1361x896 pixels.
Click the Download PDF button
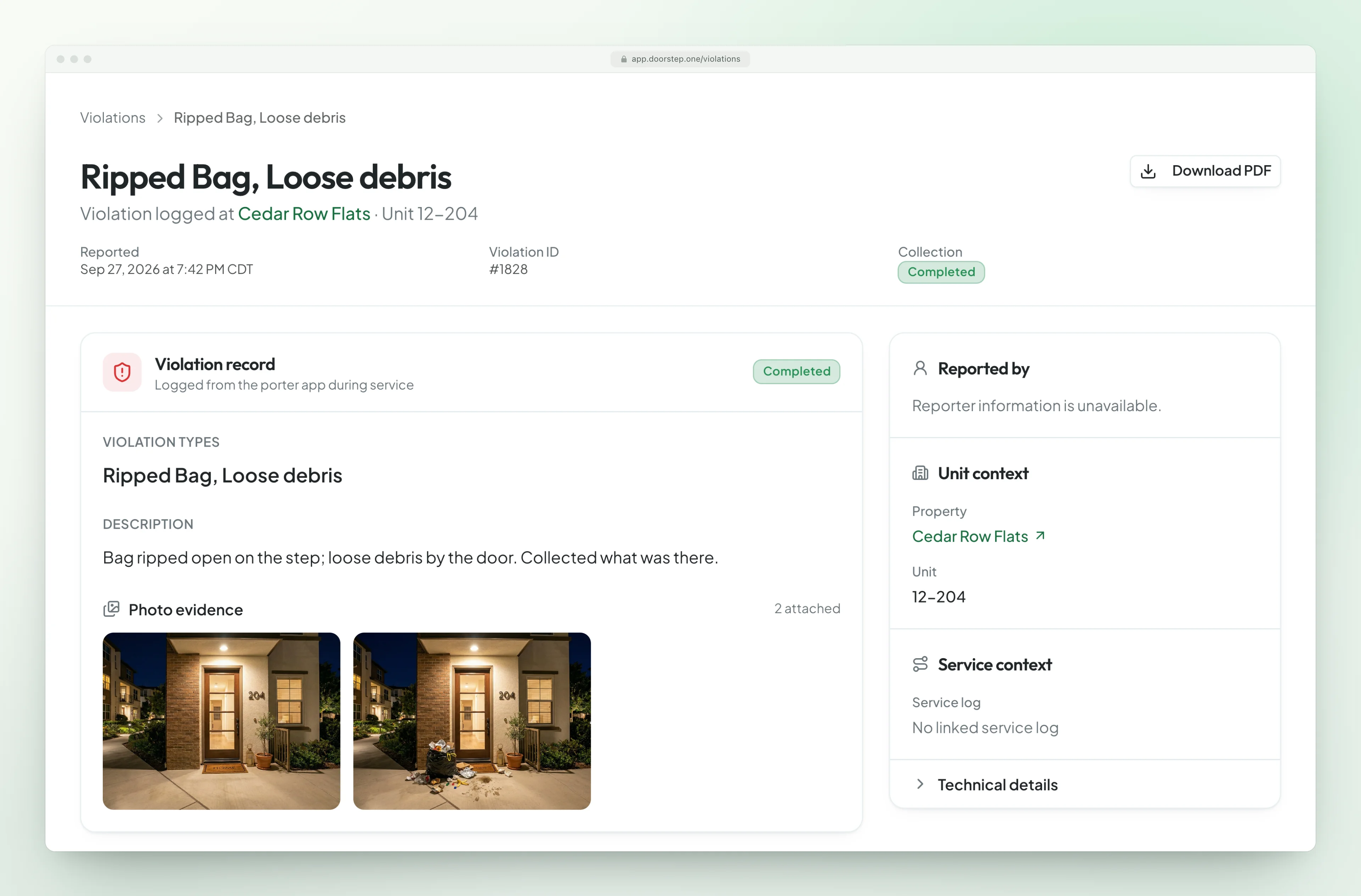click(1205, 171)
